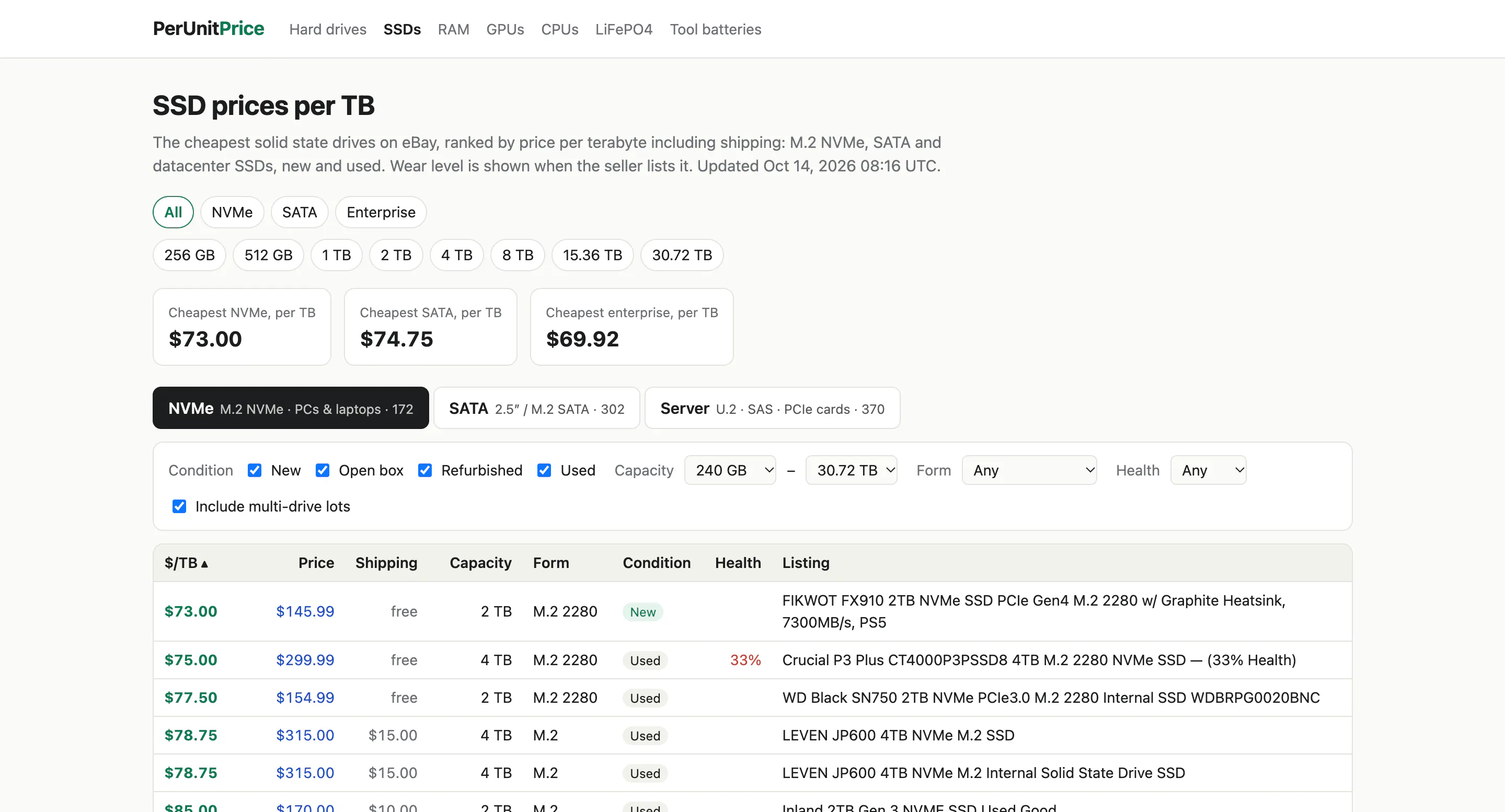Open the minimum capacity 240 GB dropdown
The height and width of the screenshot is (812, 1505).
coord(730,470)
